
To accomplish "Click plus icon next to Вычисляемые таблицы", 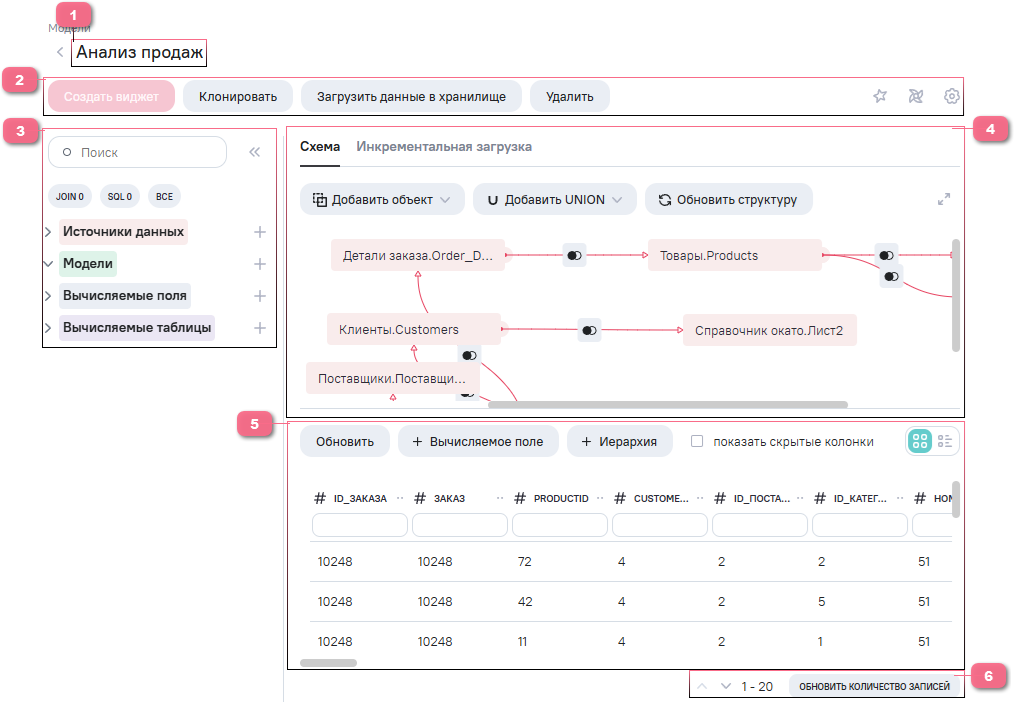I will click(x=259, y=328).
